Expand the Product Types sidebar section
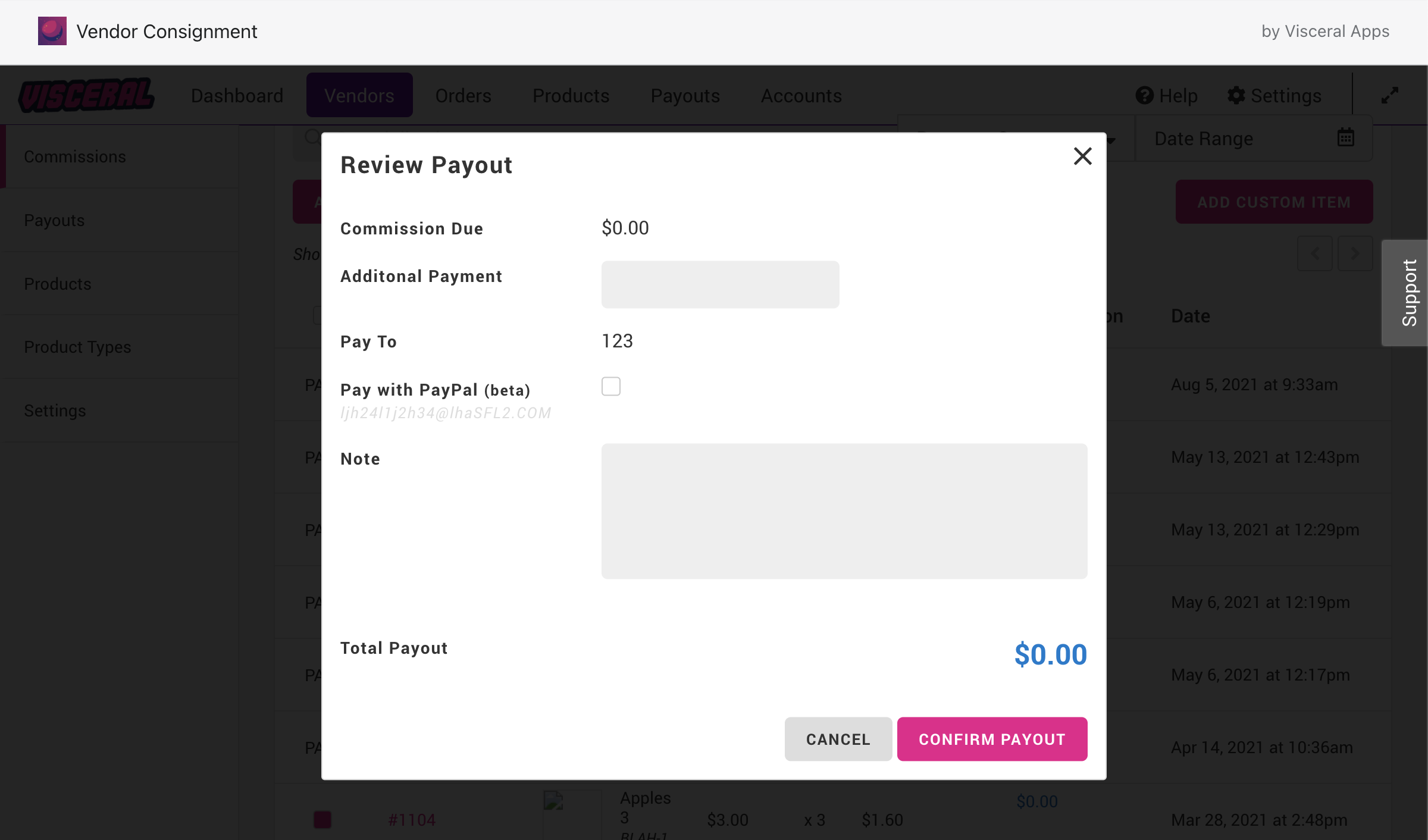Image resolution: width=1428 pixels, height=840 pixels. (77, 347)
